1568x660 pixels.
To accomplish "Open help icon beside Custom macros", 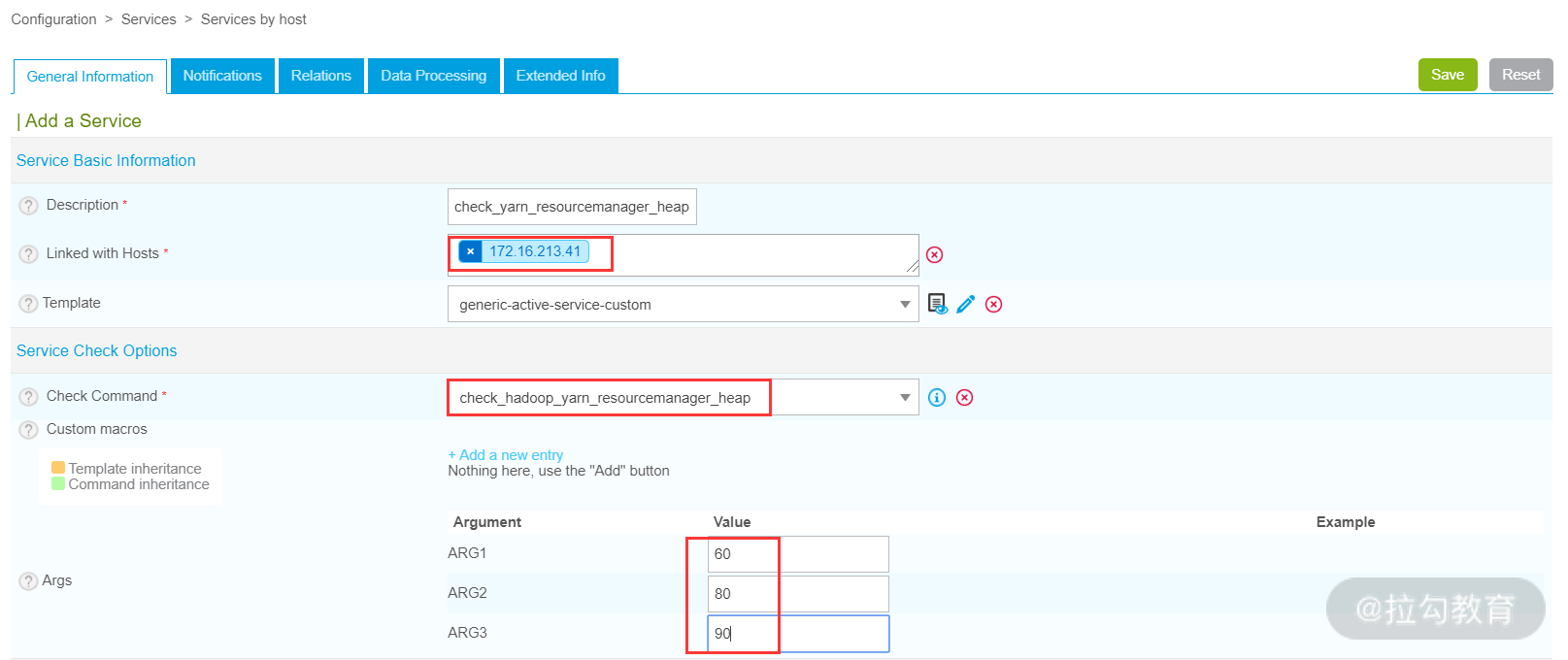I will click(29, 430).
